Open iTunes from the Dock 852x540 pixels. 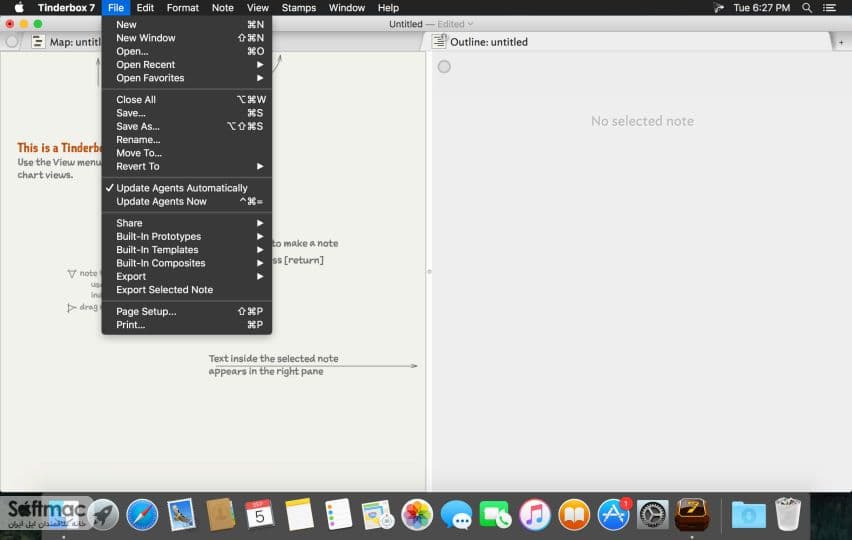pyautogui.click(x=535, y=514)
